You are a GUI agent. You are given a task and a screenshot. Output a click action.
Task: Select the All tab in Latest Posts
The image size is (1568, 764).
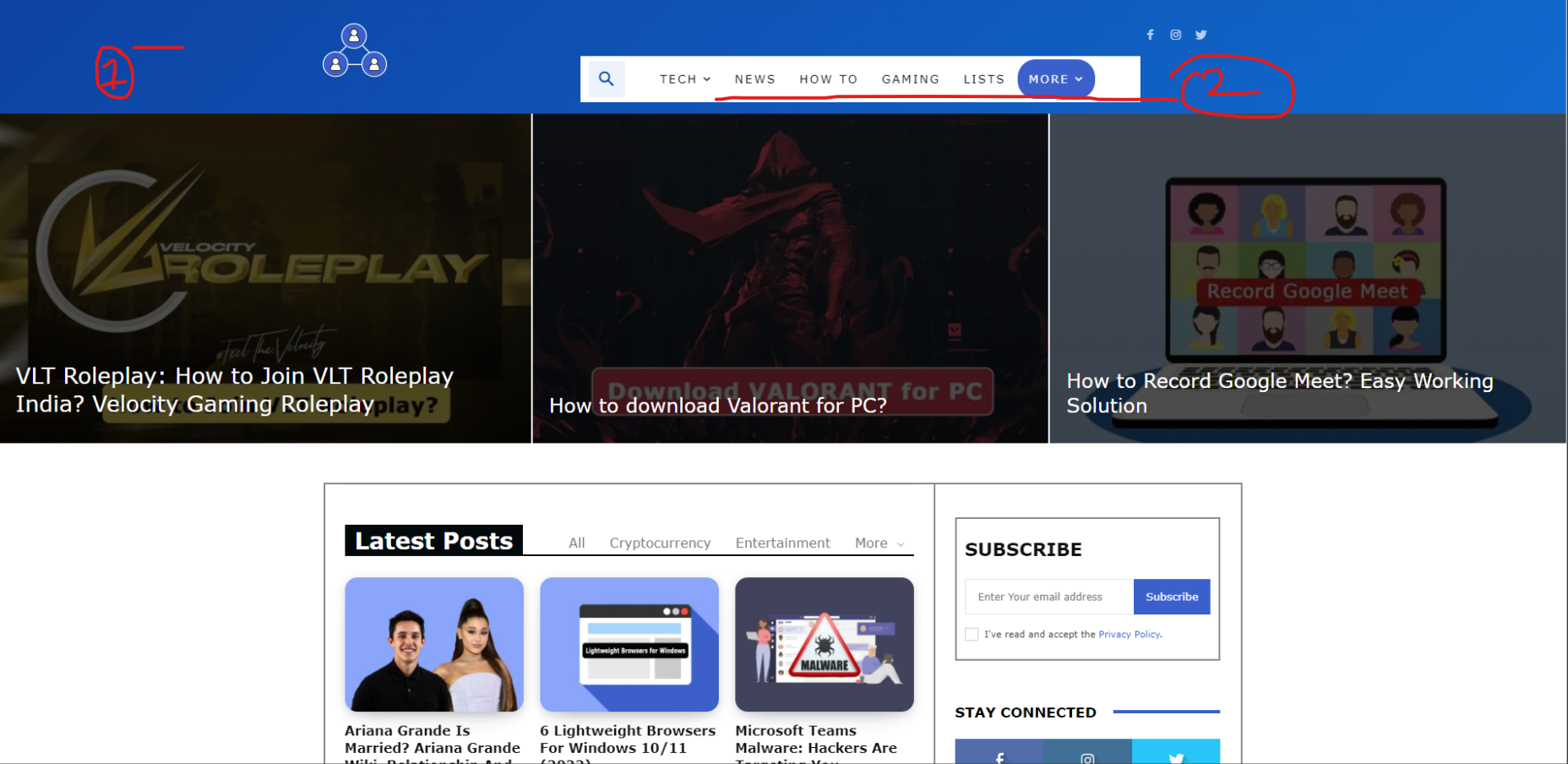coord(577,543)
